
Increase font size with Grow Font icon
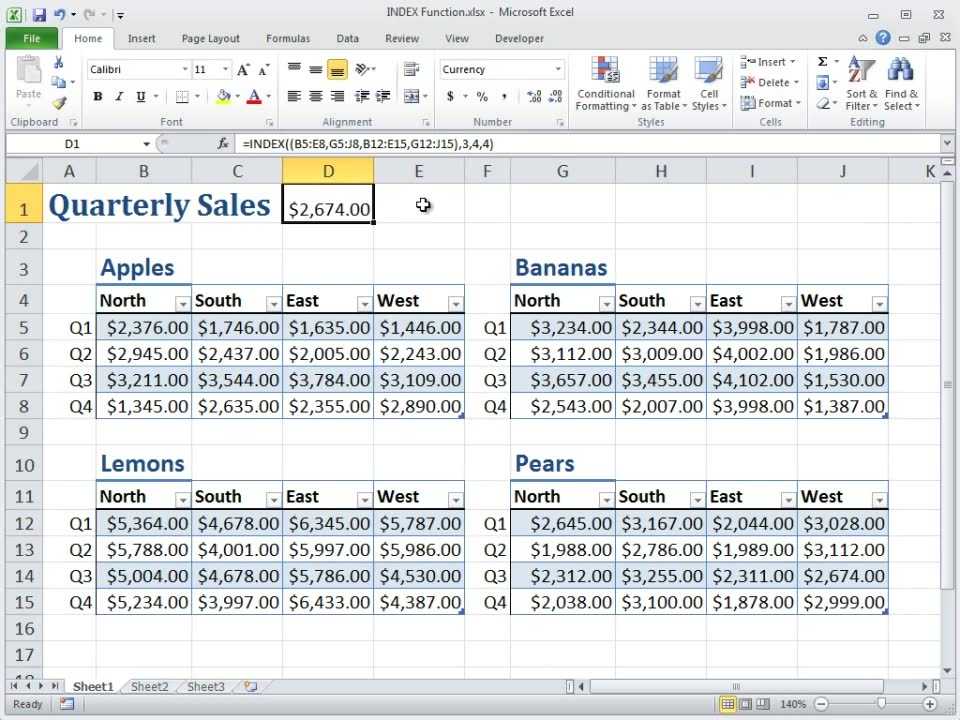coord(243,70)
